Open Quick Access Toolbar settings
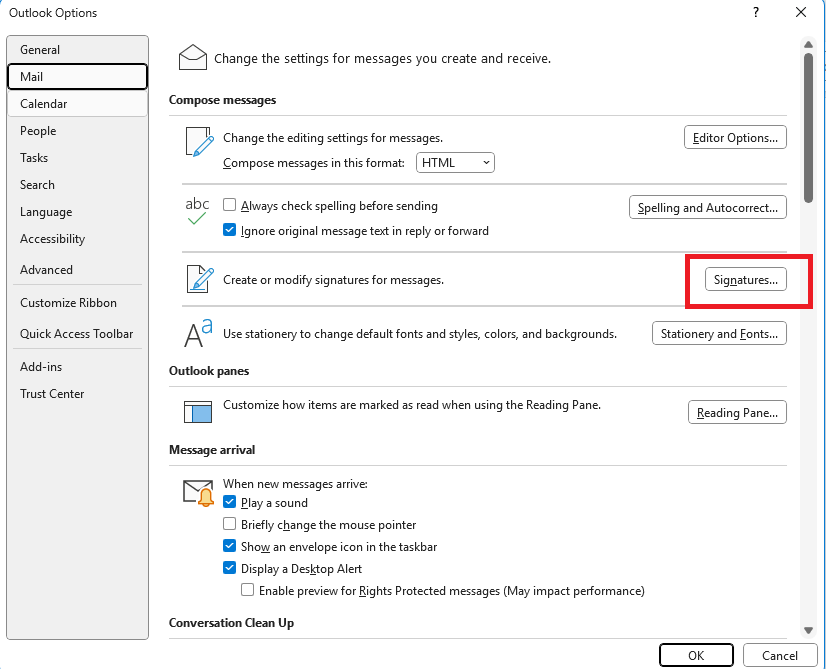Image resolution: width=831 pixels, height=669 pixels. [77, 334]
